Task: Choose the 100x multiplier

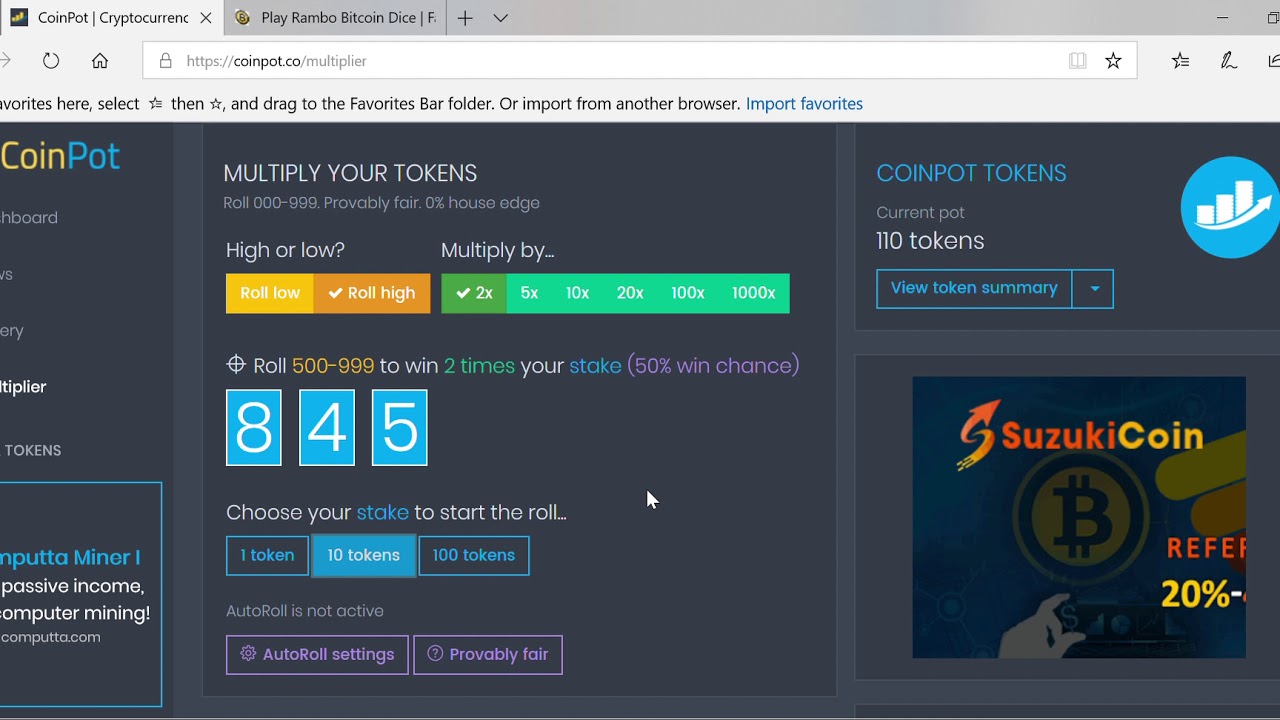Action: click(688, 293)
